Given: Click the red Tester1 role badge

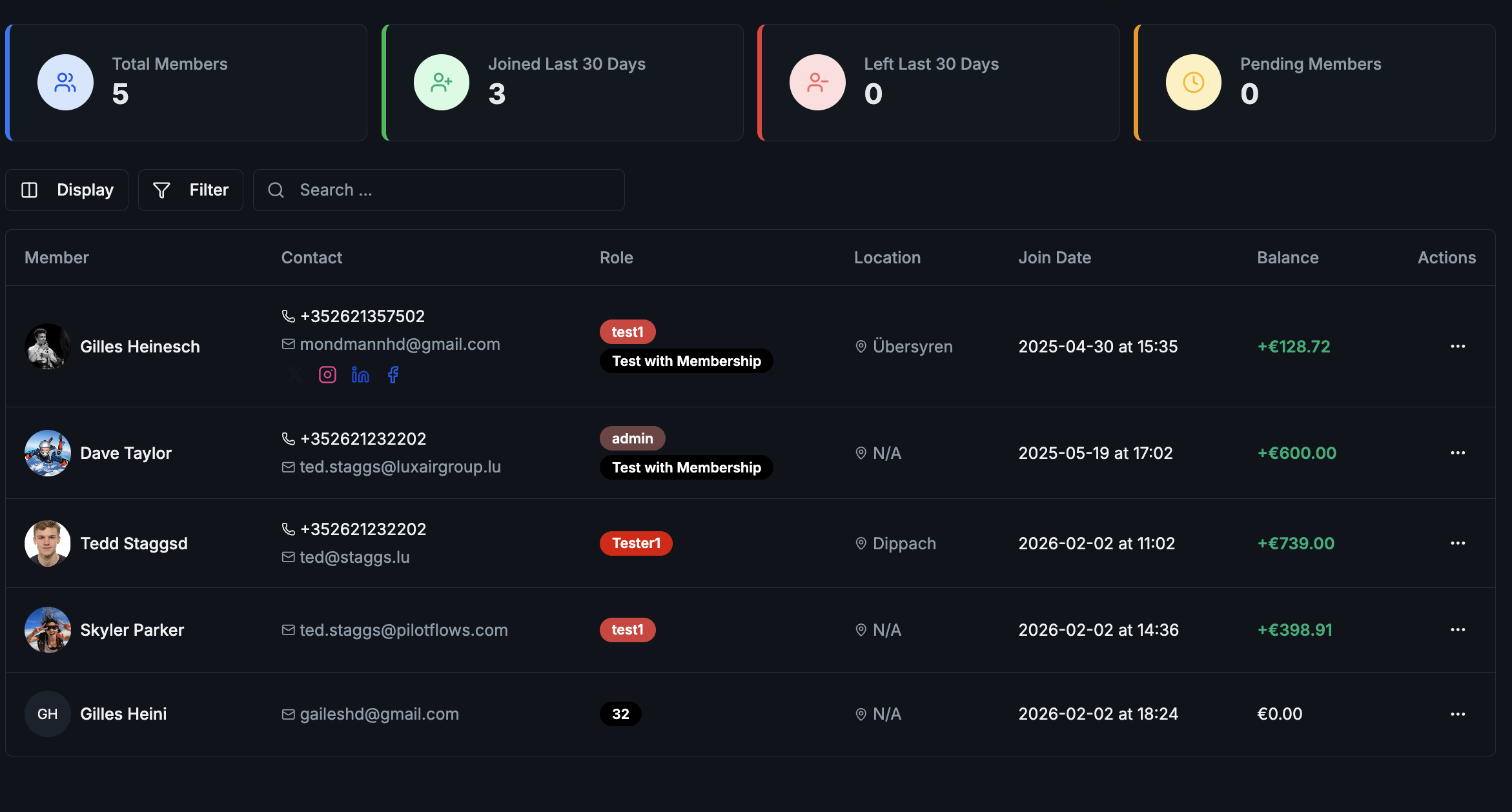Looking at the screenshot, I should coord(636,543).
